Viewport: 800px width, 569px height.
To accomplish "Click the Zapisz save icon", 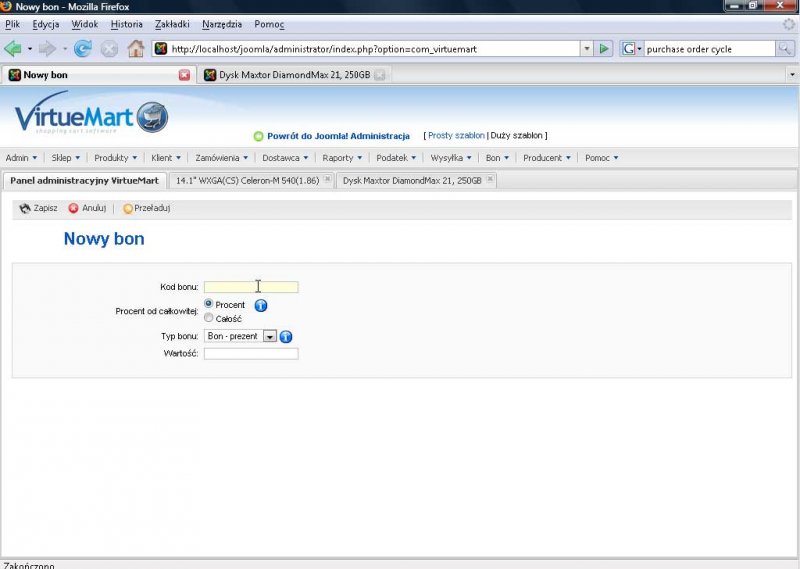I will 25,209.
